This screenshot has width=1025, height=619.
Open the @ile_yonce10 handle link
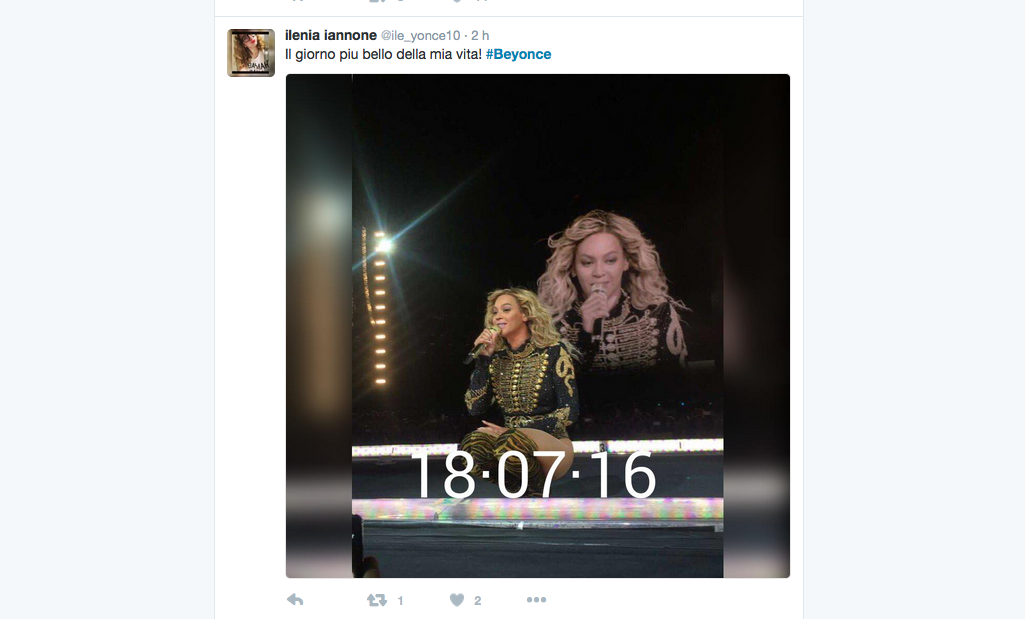pyautogui.click(x=420, y=35)
